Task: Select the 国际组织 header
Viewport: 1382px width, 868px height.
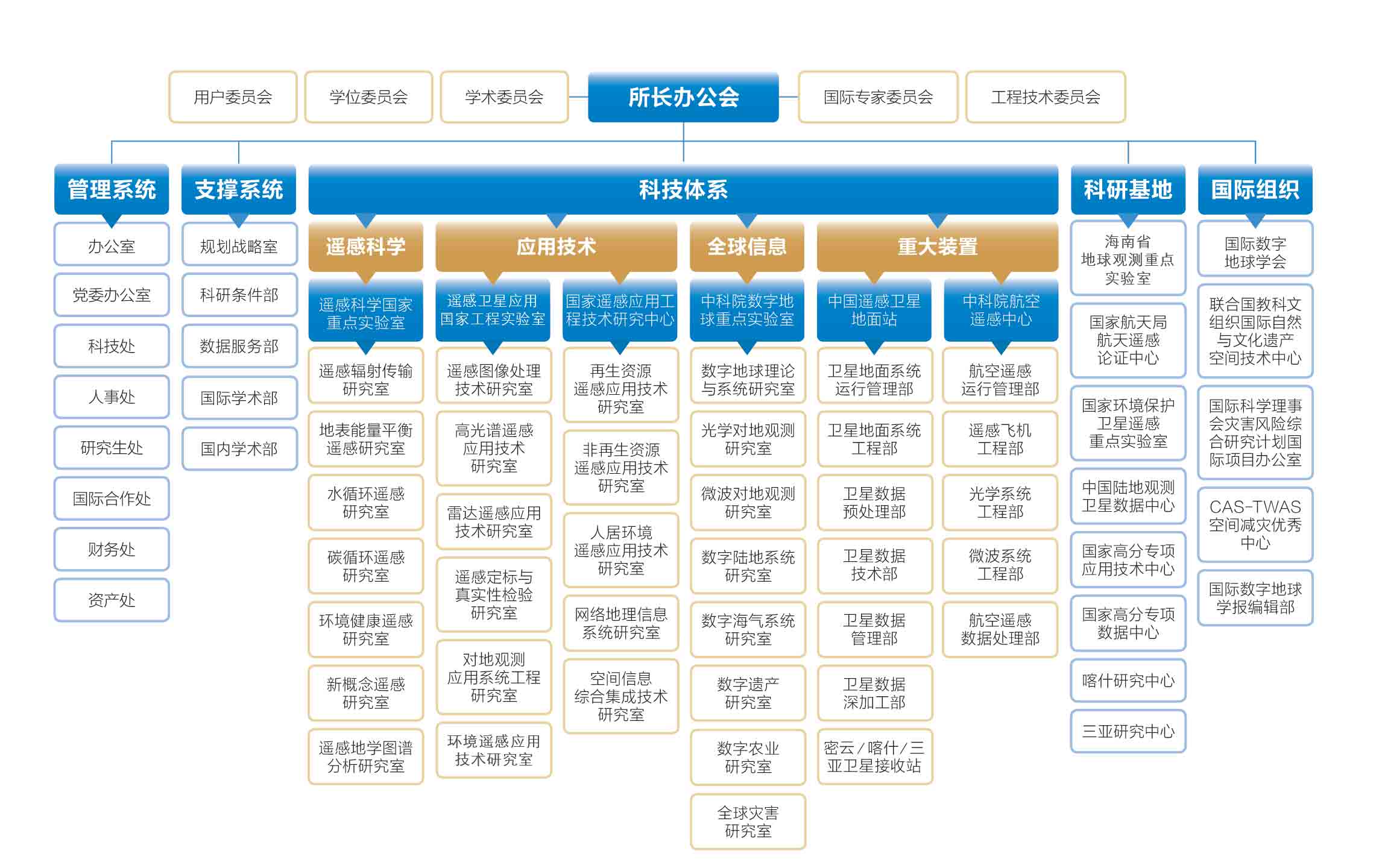Action: point(1255,189)
